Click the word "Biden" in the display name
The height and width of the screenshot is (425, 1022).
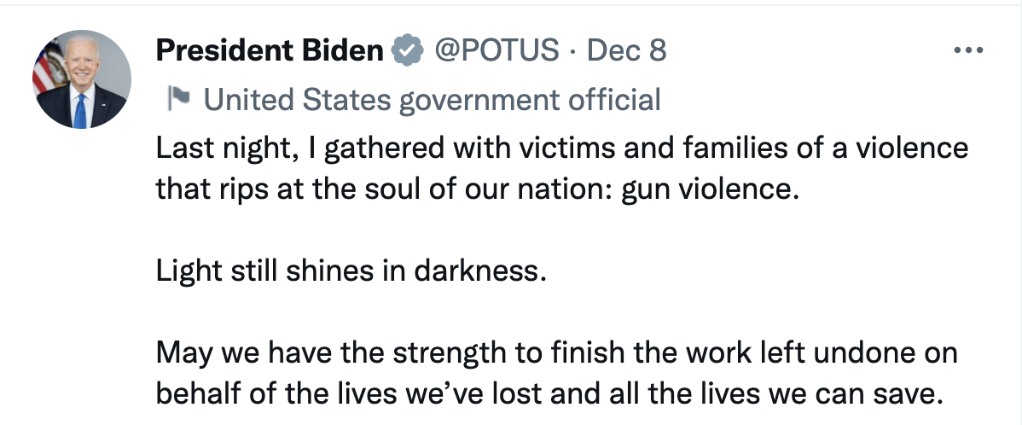click(x=345, y=51)
